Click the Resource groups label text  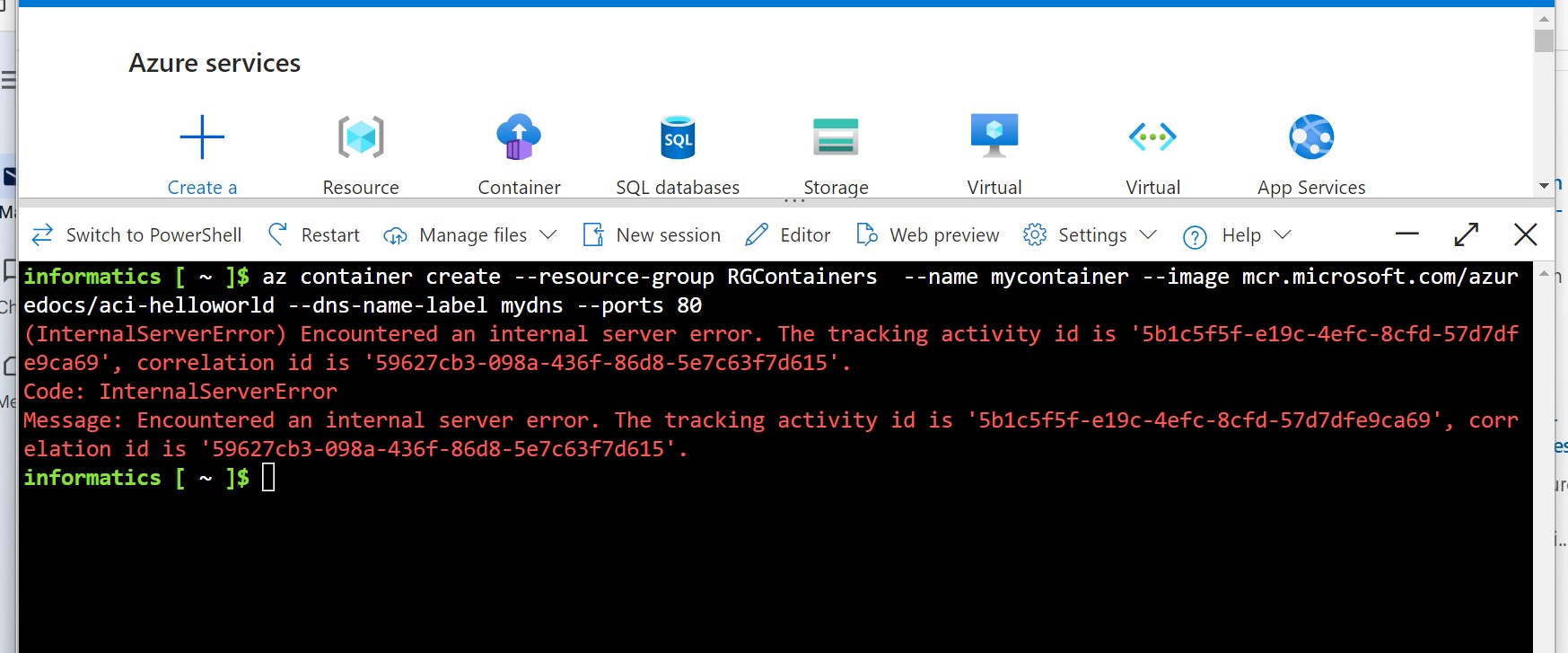tap(361, 187)
